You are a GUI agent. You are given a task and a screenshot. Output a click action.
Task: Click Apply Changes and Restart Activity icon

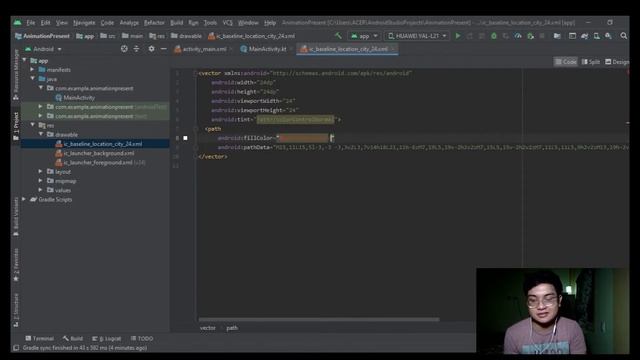pyautogui.click(x=470, y=36)
